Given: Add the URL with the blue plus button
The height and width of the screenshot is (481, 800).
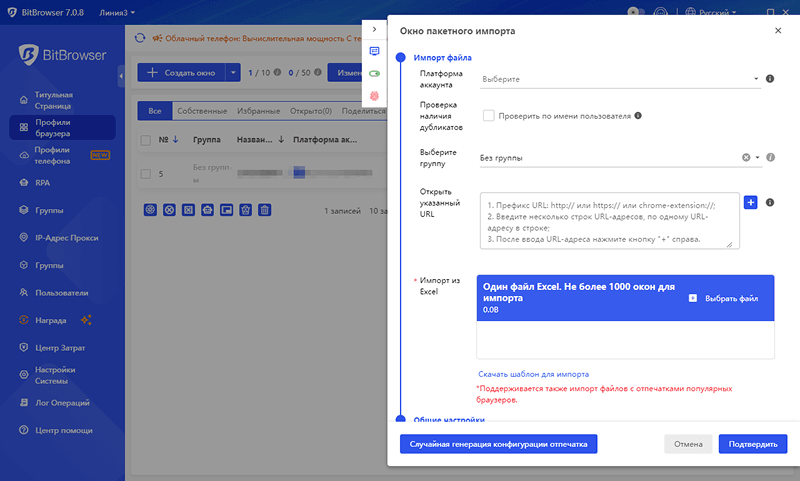Looking at the screenshot, I should click(751, 202).
